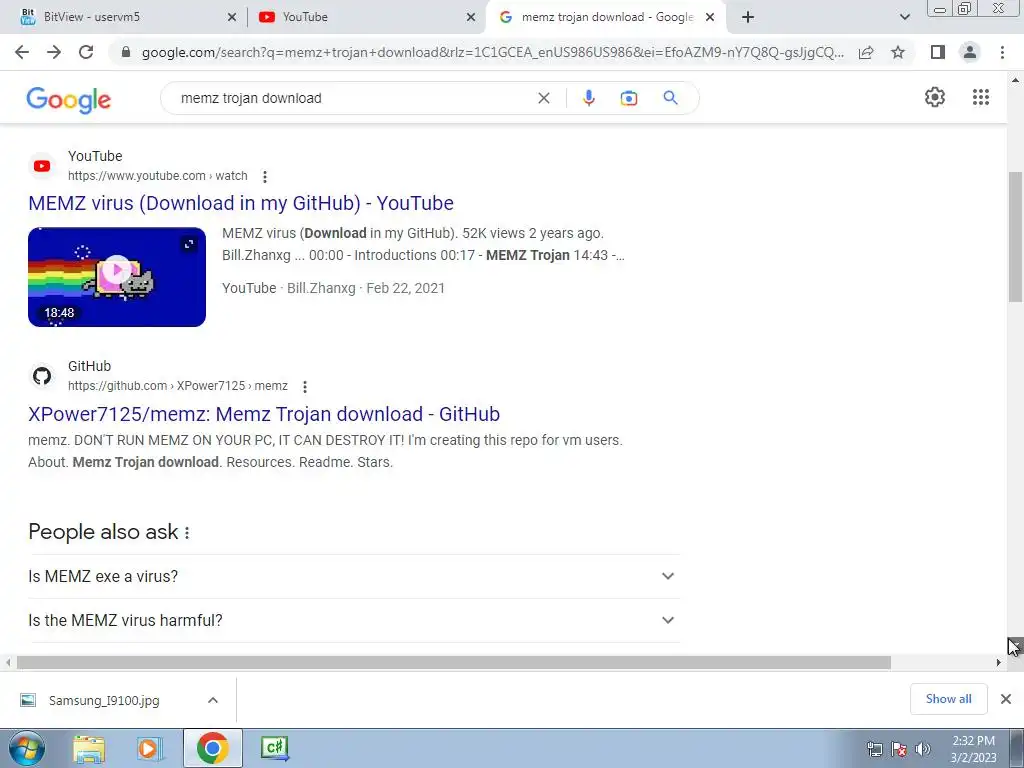This screenshot has width=1024, height=768.
Task: Open more options for YouTube result
Action: (x=264, y=176)
